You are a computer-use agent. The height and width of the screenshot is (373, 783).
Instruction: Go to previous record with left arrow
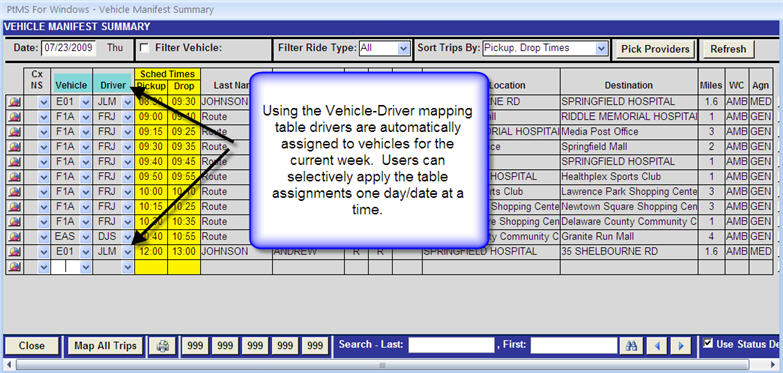point(657,346)
